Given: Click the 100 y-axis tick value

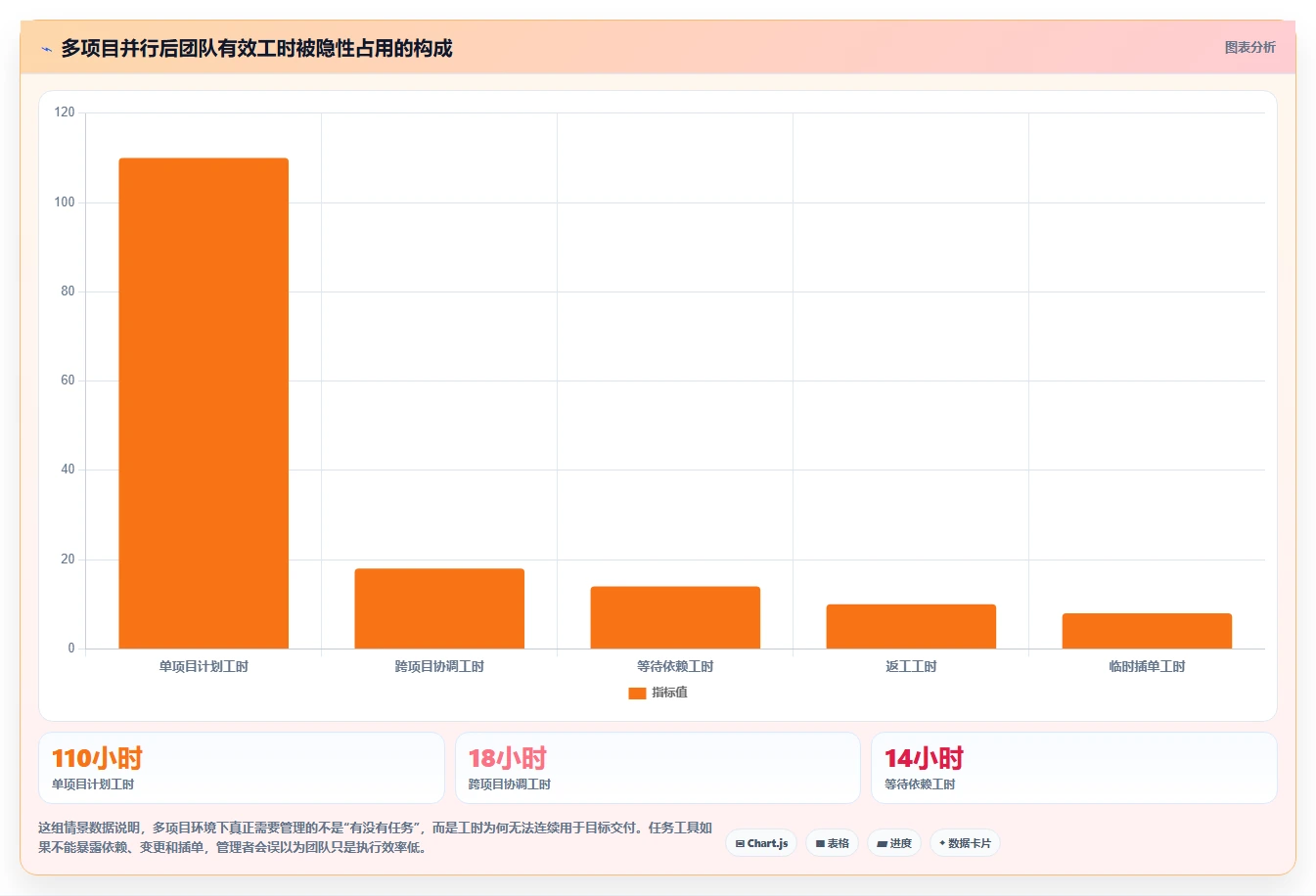Looking at the screenshot, I should [65, 202].
